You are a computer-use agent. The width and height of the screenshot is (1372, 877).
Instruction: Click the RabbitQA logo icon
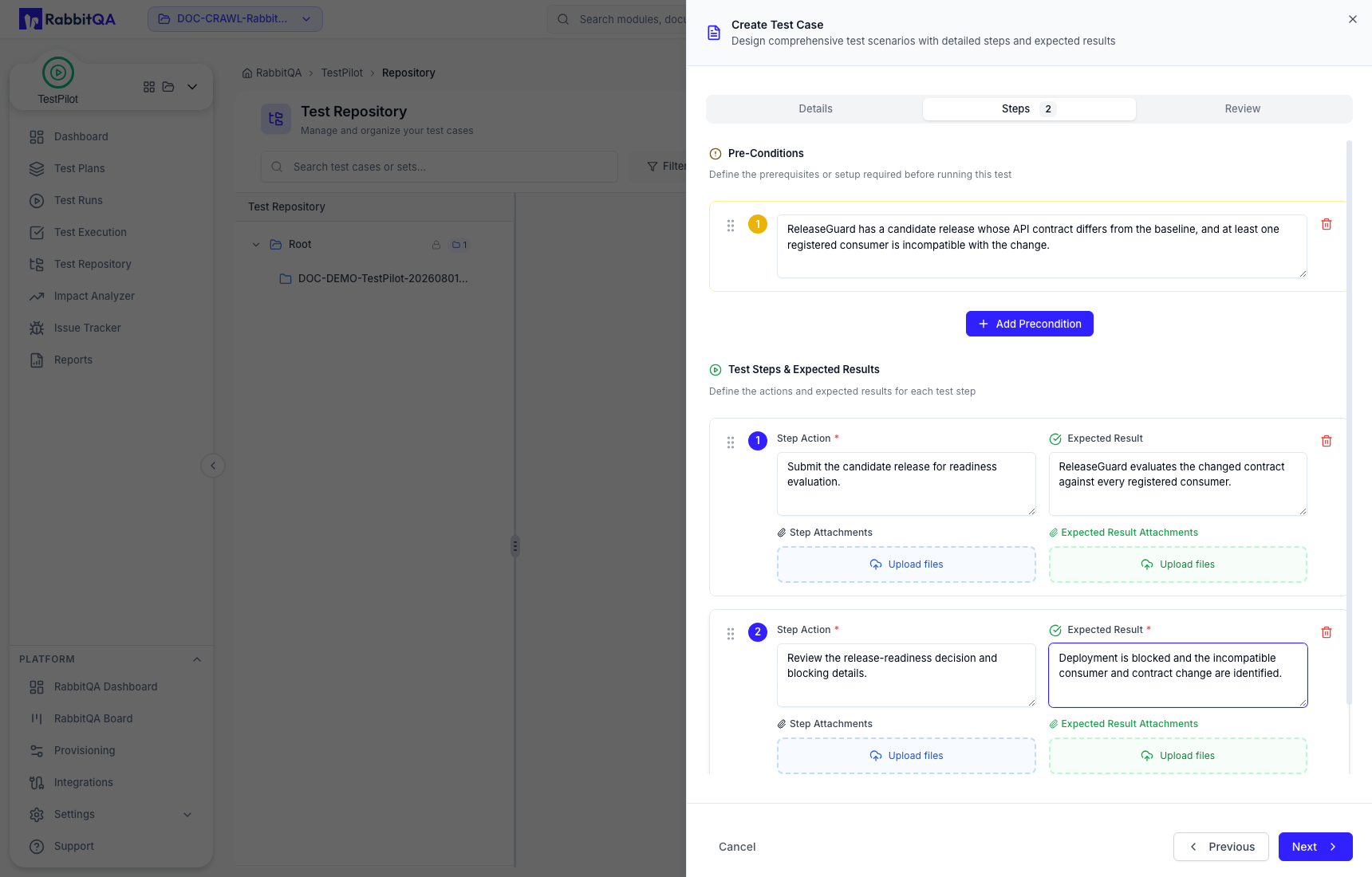click(30, 19)
